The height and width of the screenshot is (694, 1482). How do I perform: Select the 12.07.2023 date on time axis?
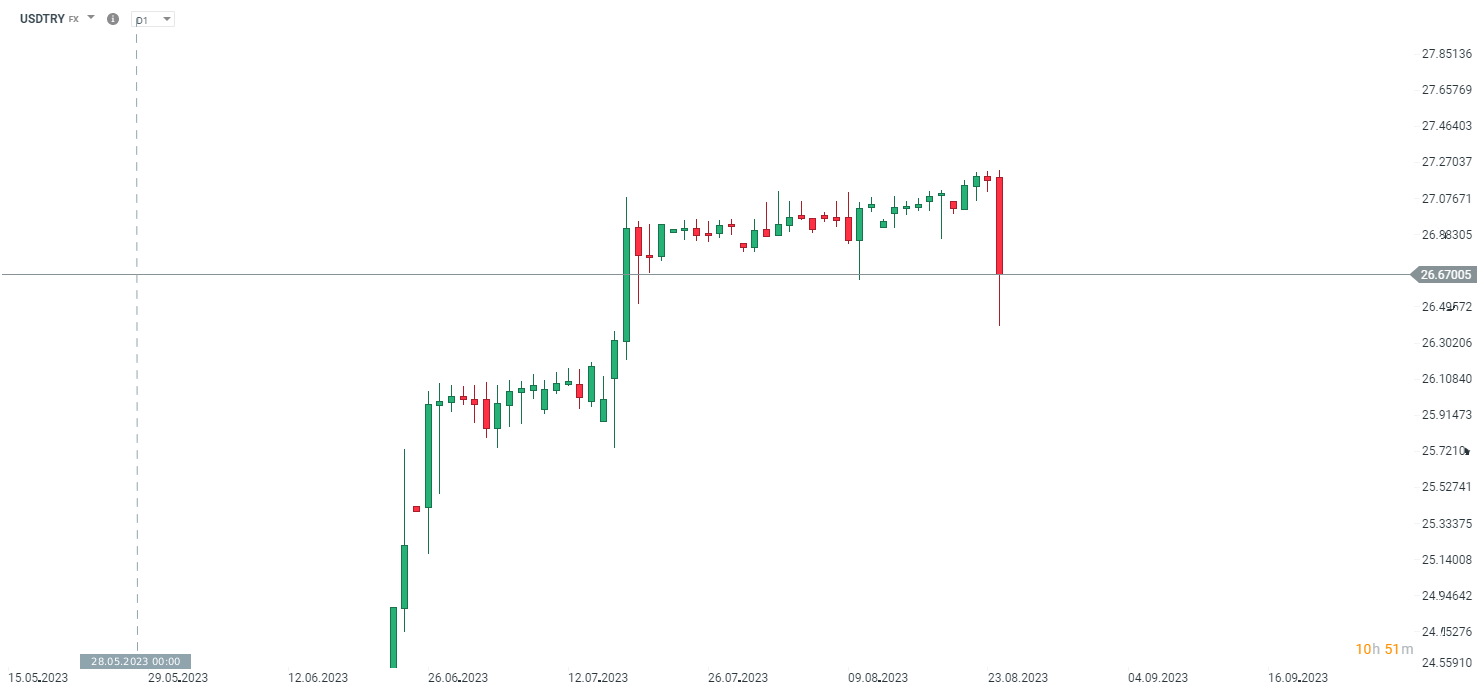coord(598,678)
